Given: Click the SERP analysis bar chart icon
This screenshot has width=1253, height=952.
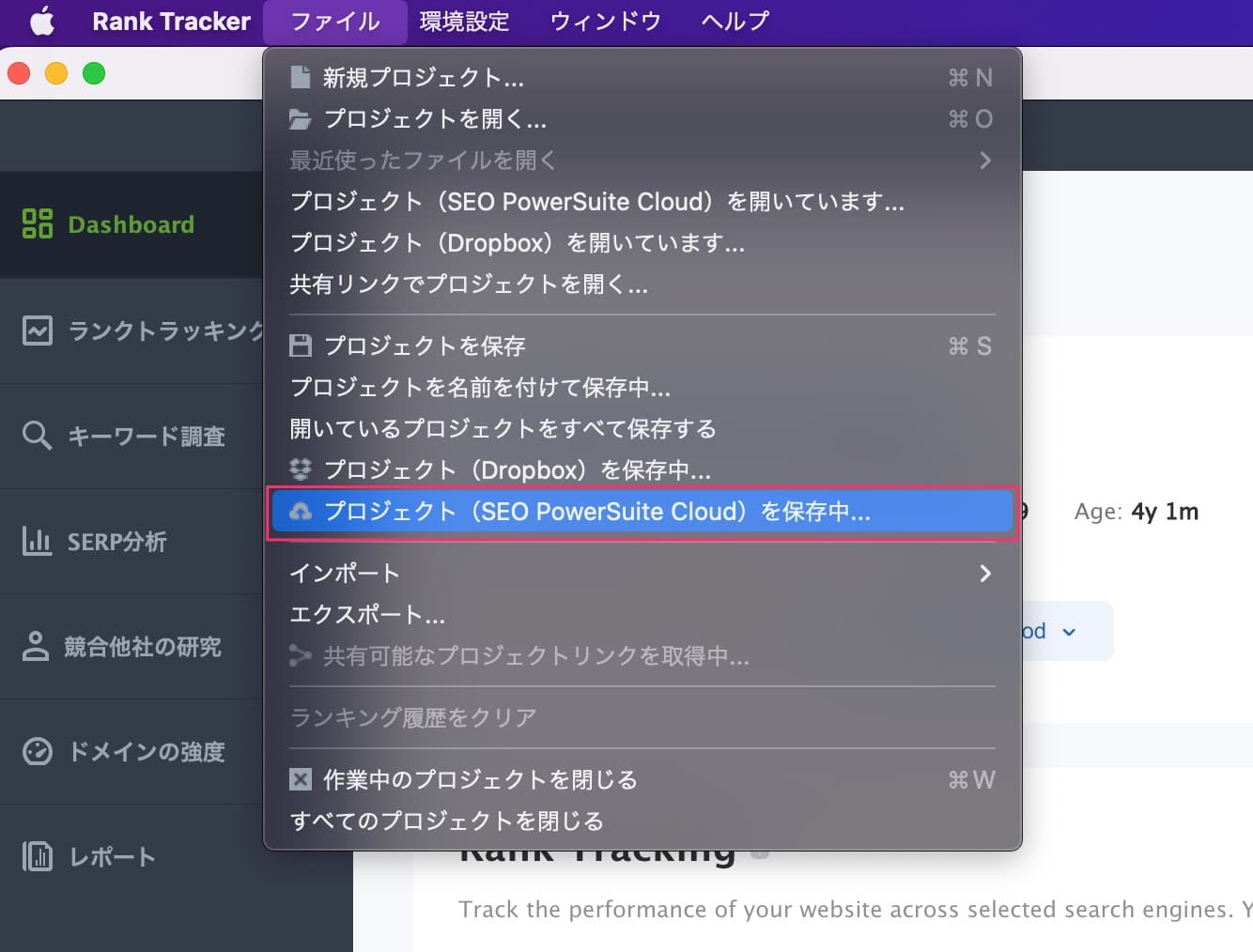Looking at the screenshot, I should coord(37,541).
